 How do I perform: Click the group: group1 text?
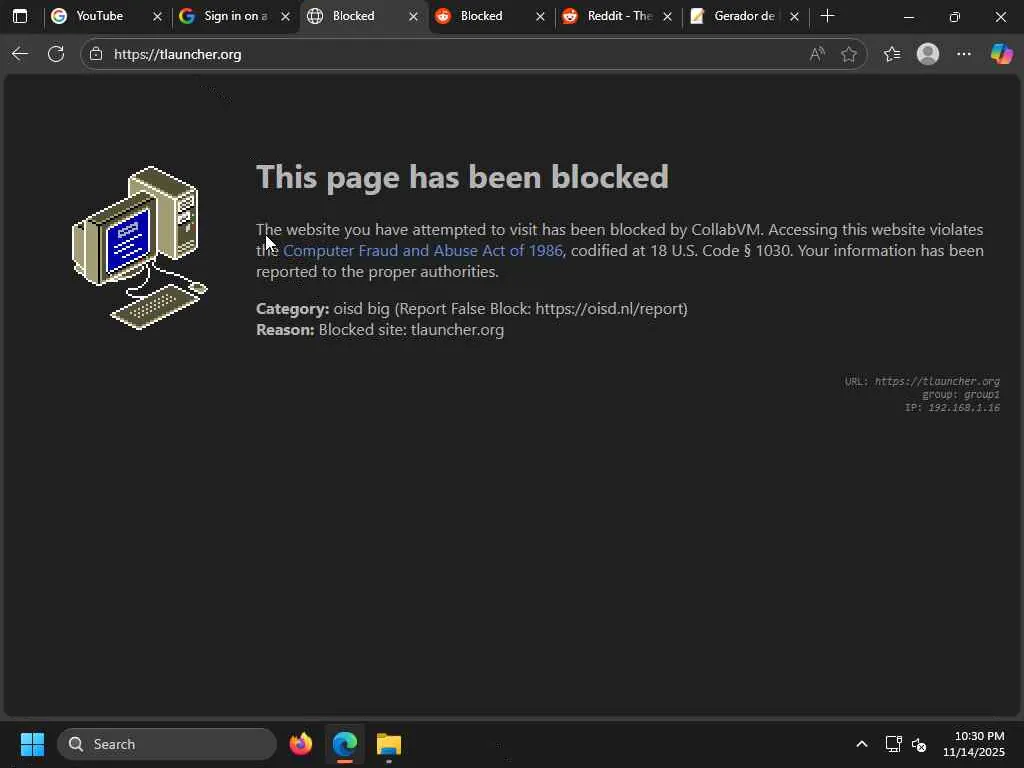tap(961, 394)
